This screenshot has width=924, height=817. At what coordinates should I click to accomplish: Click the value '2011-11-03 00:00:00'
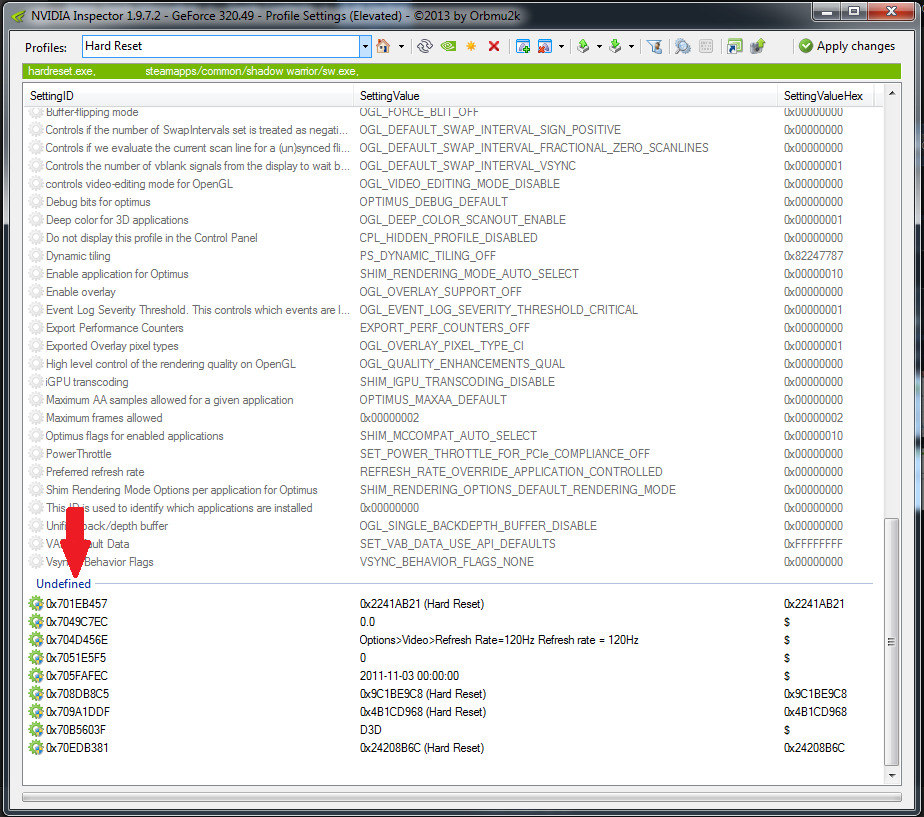tap(409, 676)
